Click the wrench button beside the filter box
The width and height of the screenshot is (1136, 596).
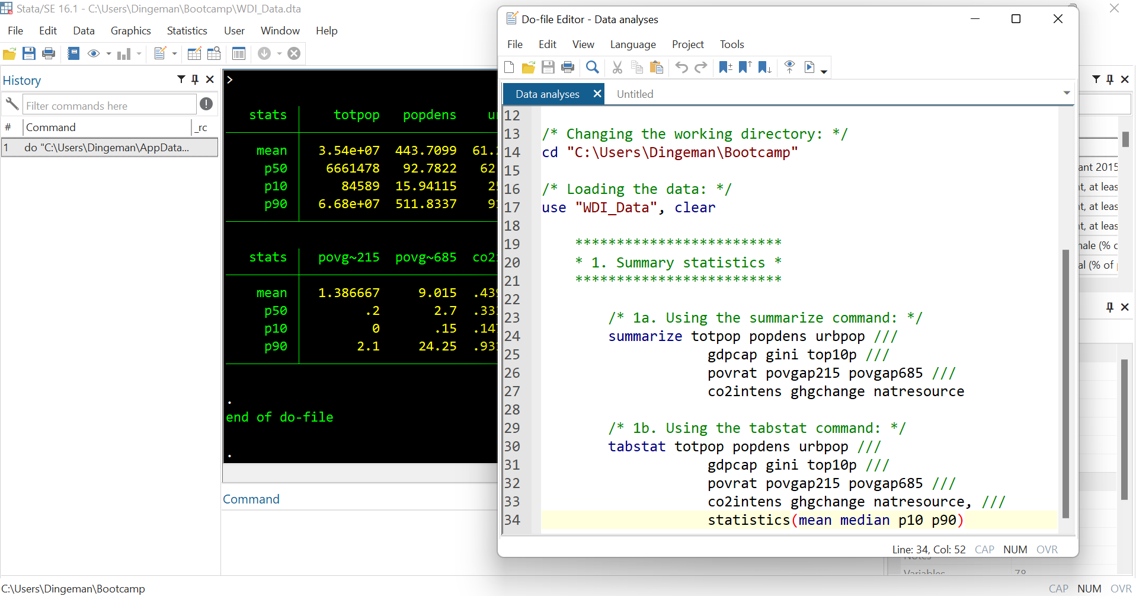click(11, 104)
